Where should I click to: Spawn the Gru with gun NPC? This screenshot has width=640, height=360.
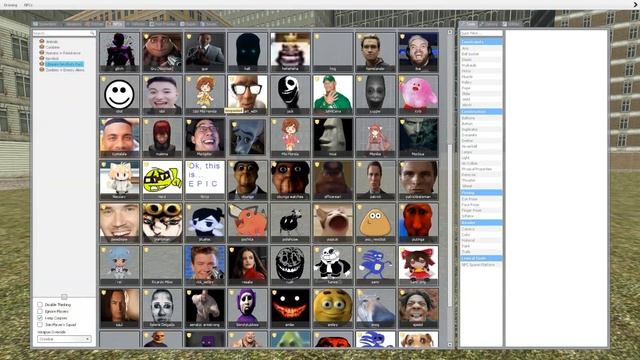162,52
